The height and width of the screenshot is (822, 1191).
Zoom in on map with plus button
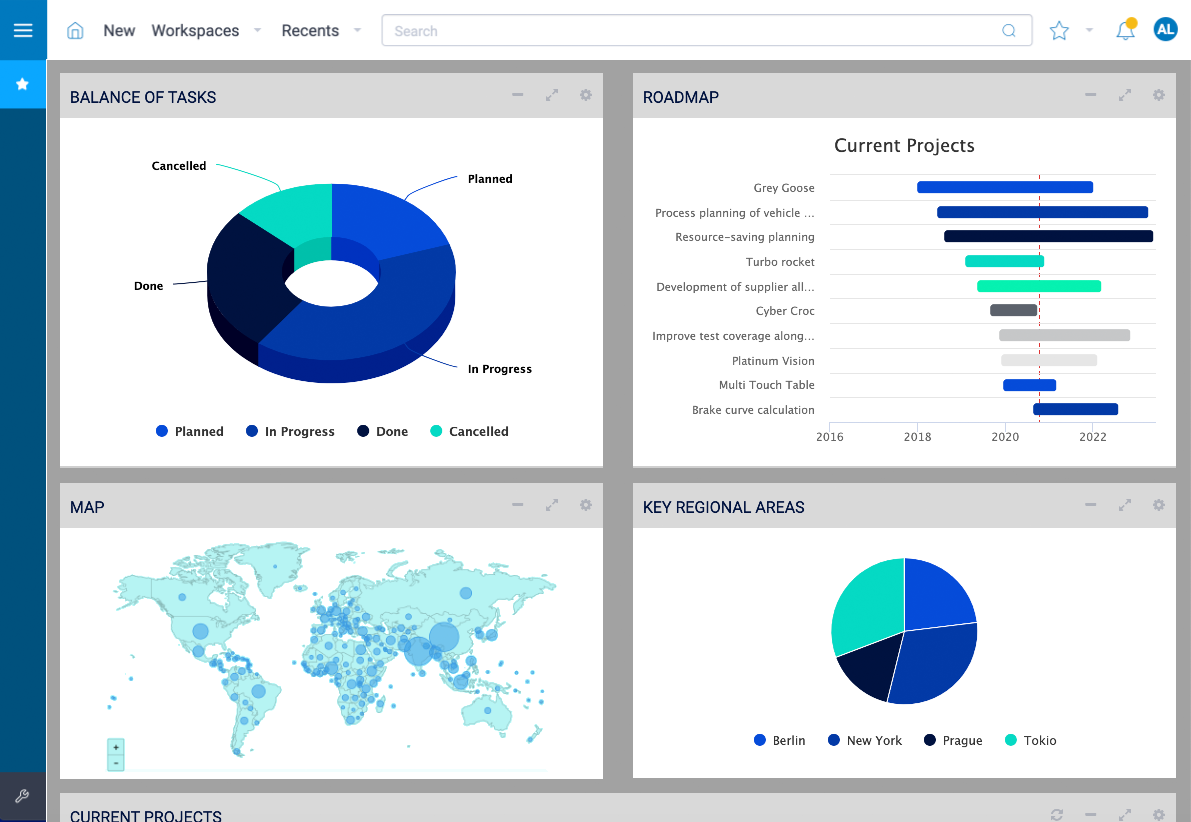click(116, 747)
